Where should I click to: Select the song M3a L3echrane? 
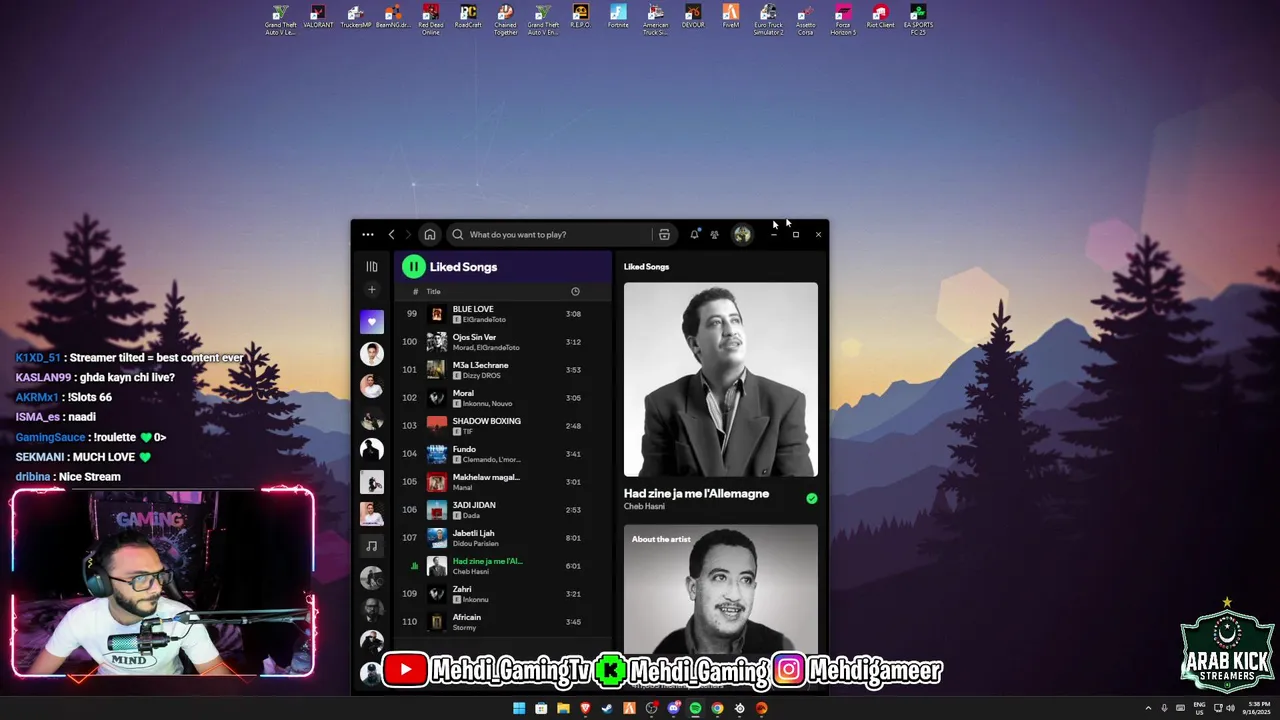(502, 370)
